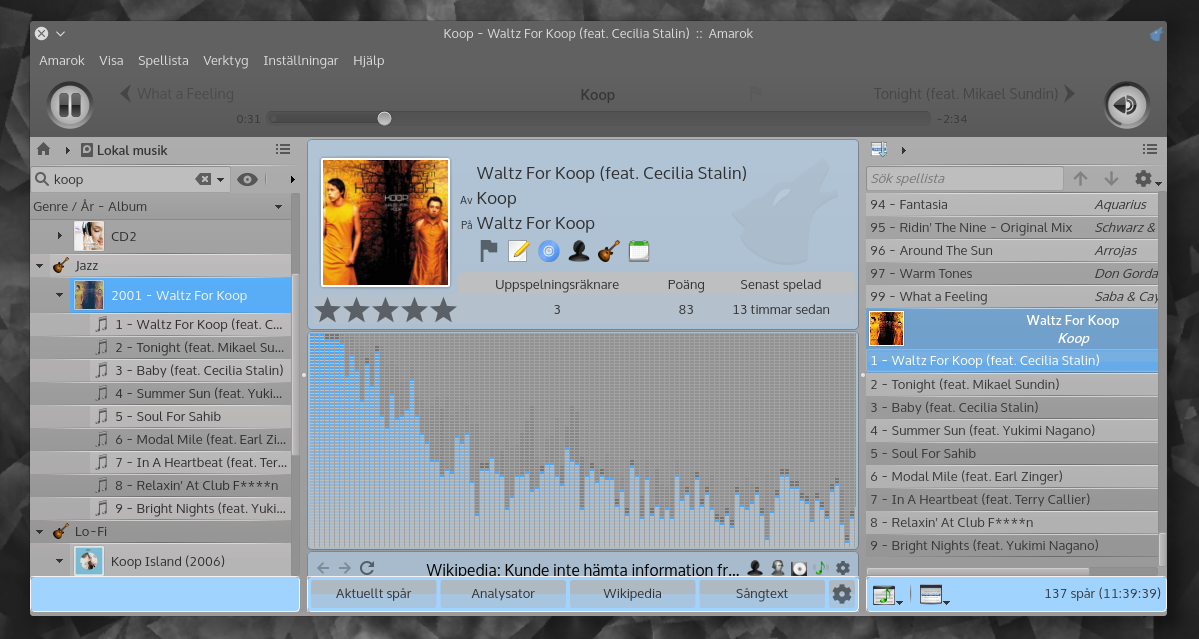
Task: Open the search filter dropdown arrow
Action: pyautogui.click(x=220, y=180)
